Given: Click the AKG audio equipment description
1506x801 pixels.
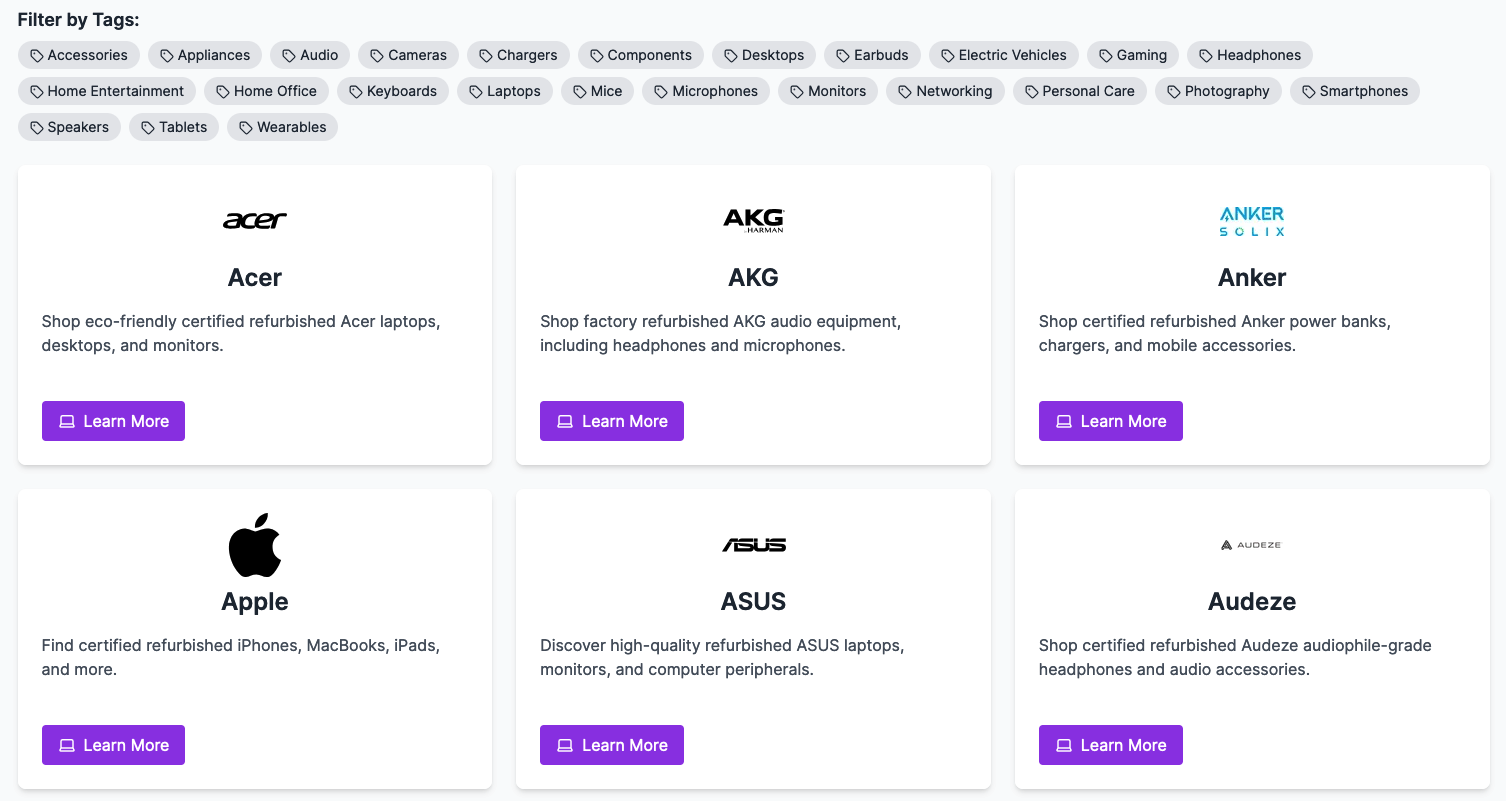Looking at the screenshot, I should coord(721,334).
